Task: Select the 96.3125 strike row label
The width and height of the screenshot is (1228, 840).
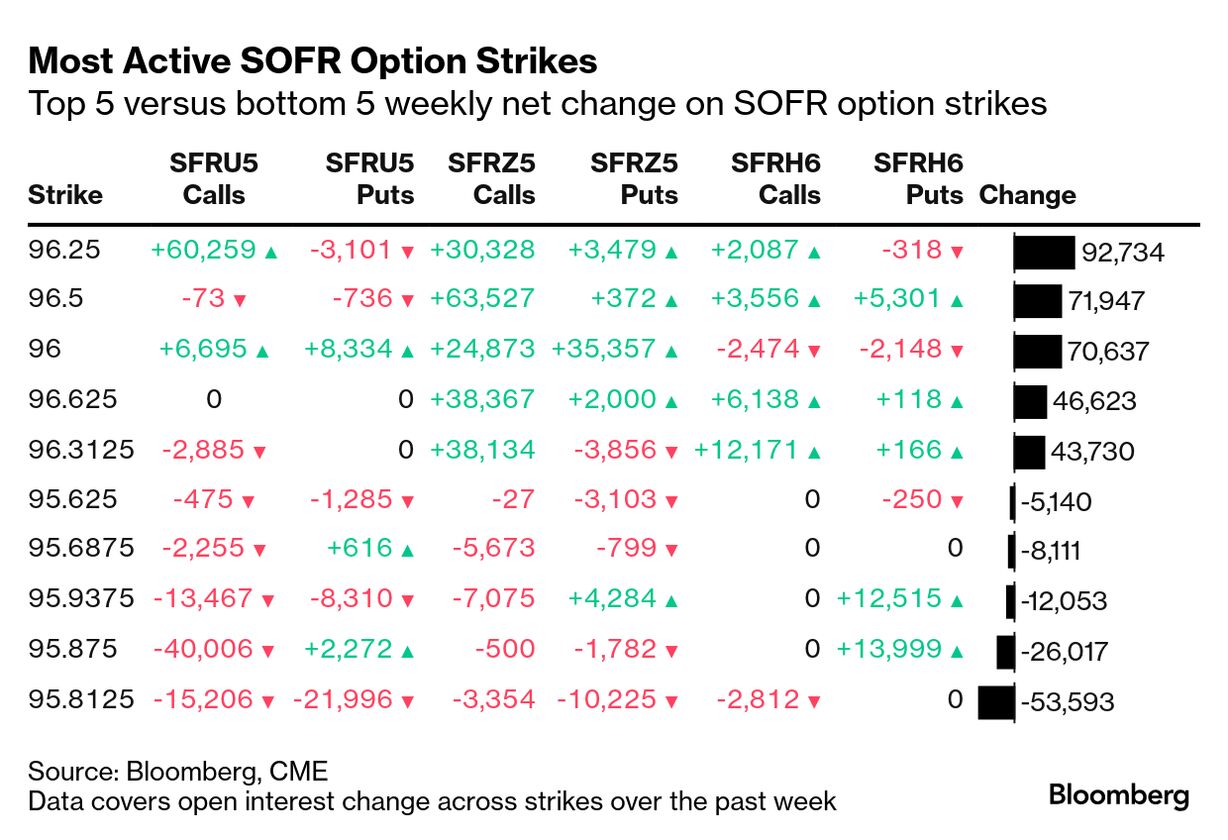Action: click(81, 450)
